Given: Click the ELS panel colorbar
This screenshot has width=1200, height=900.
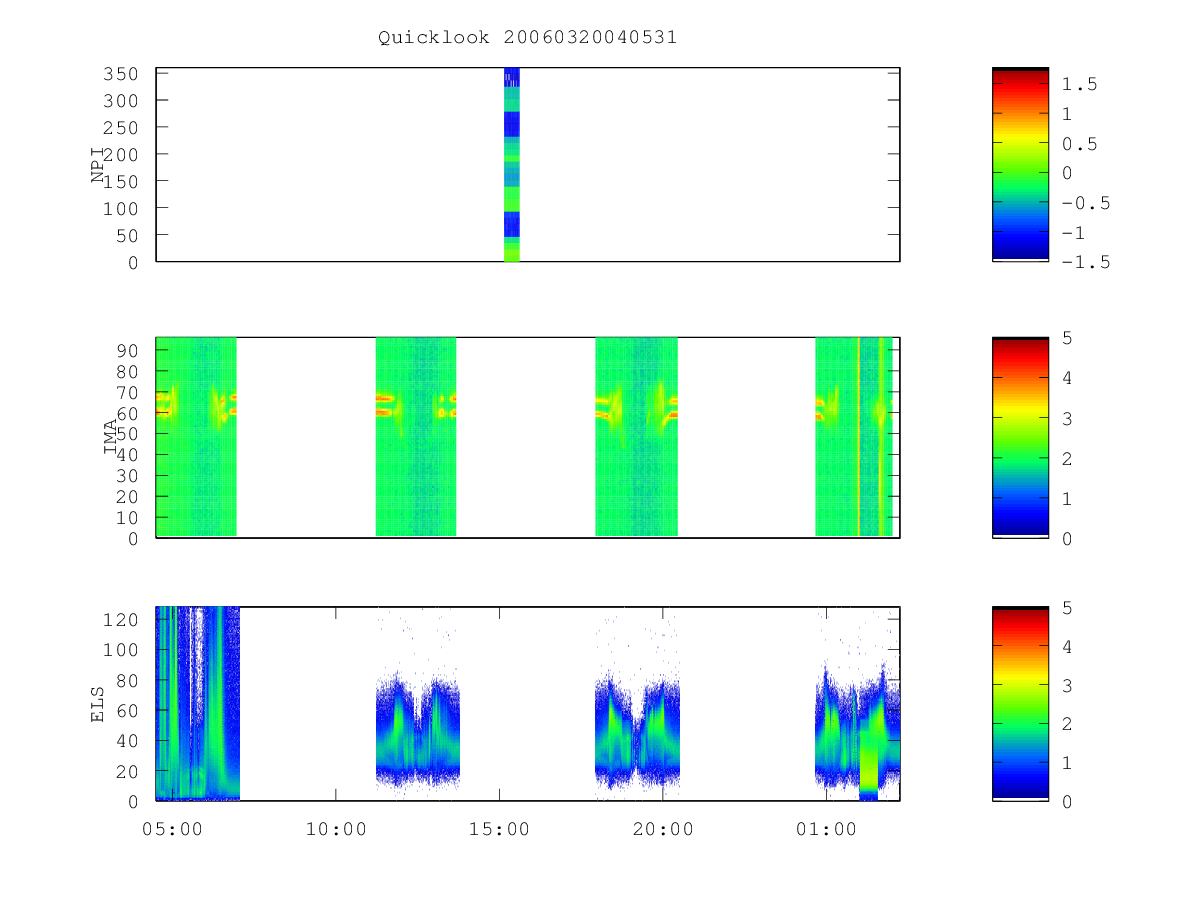Looking at the screenshot, I should coord(1020,703).
